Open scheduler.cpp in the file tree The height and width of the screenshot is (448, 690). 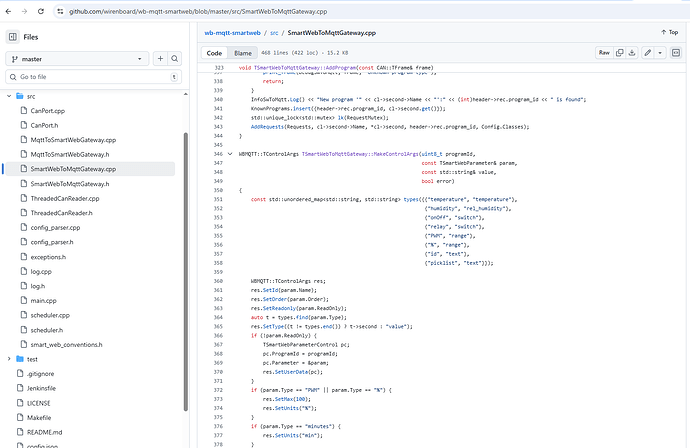[50, 315]
